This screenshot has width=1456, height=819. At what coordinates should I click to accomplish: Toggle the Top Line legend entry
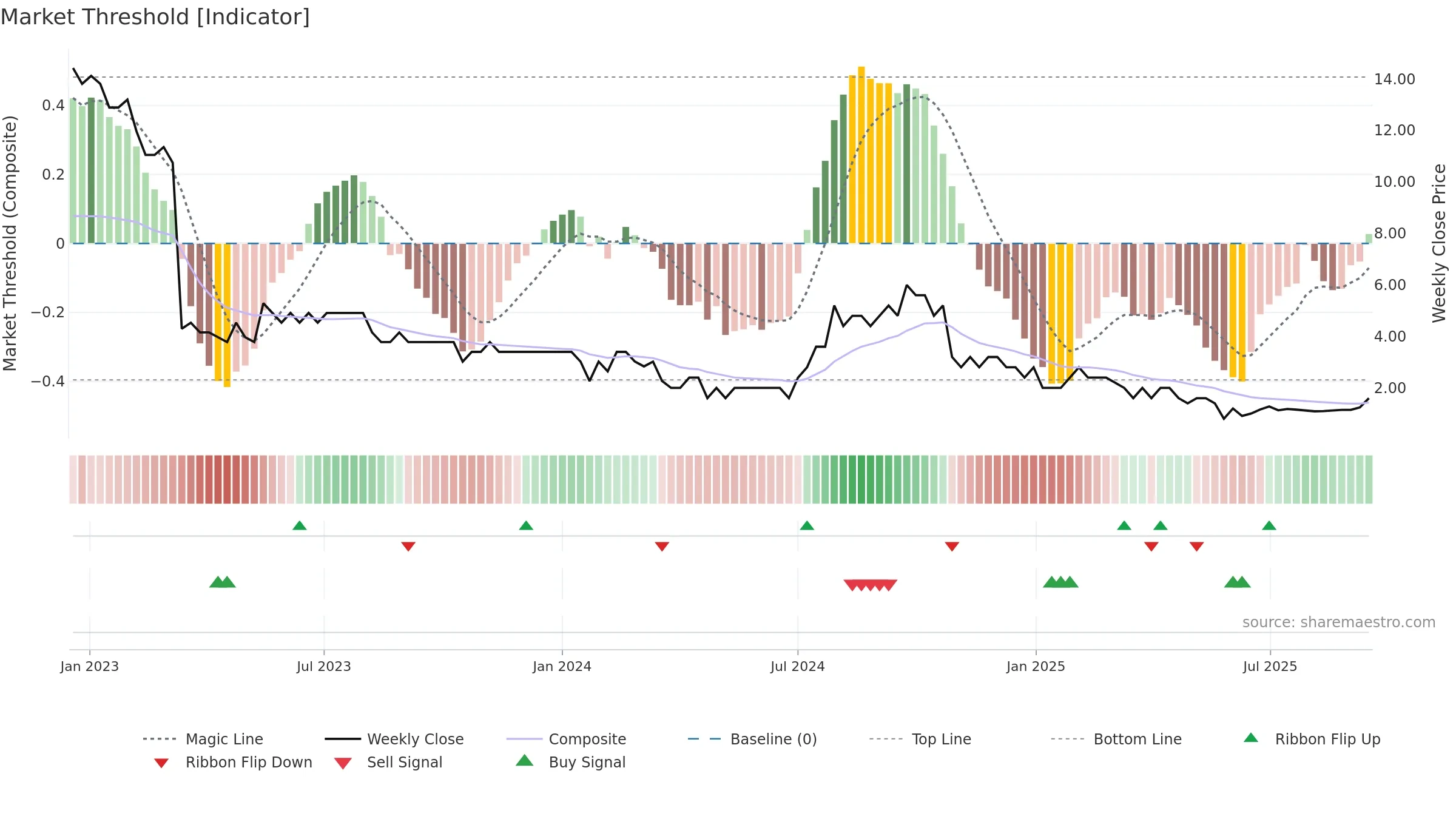(920, 739)
